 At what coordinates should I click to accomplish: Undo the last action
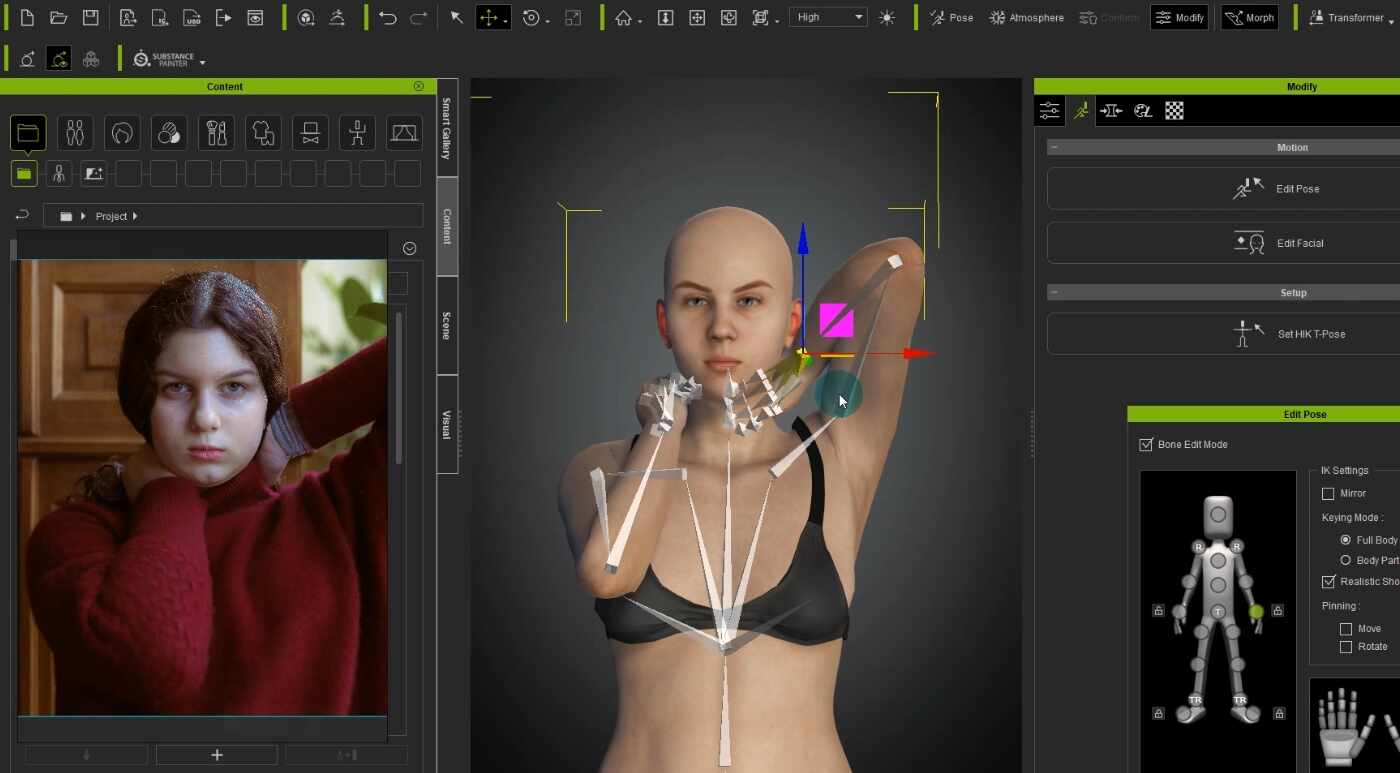(387, 18)
